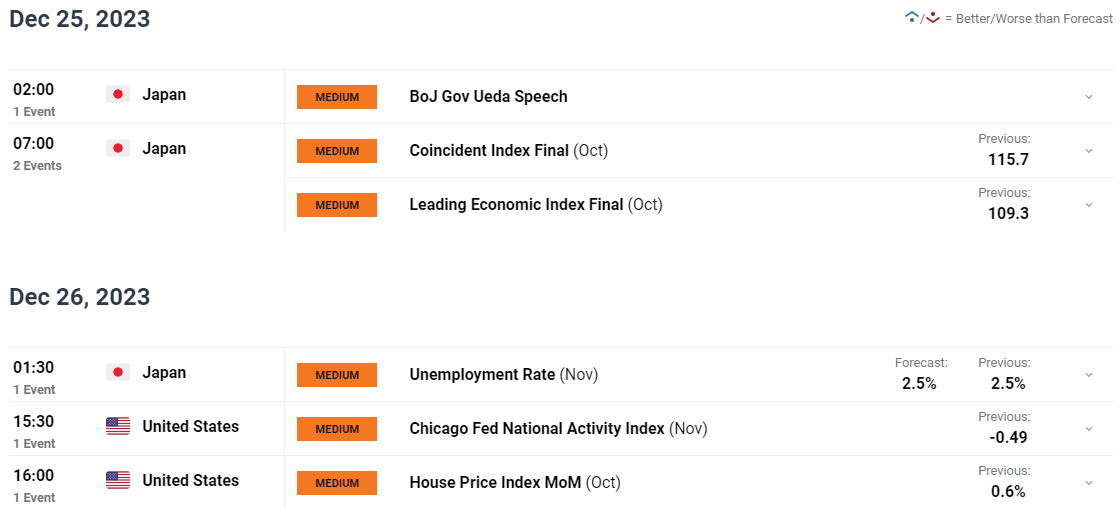
Task: Expand Coincident Index Final row chevron
Action: coord(1089,151)
